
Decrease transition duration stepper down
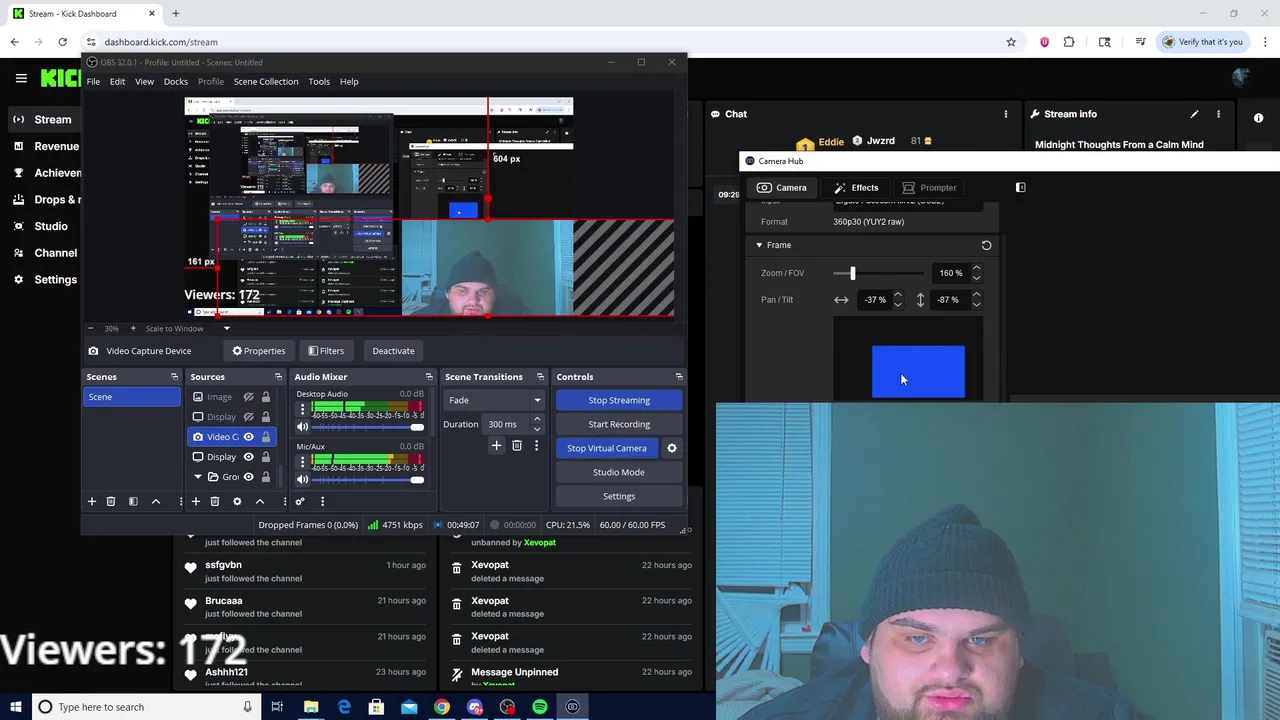click(537, 429)
